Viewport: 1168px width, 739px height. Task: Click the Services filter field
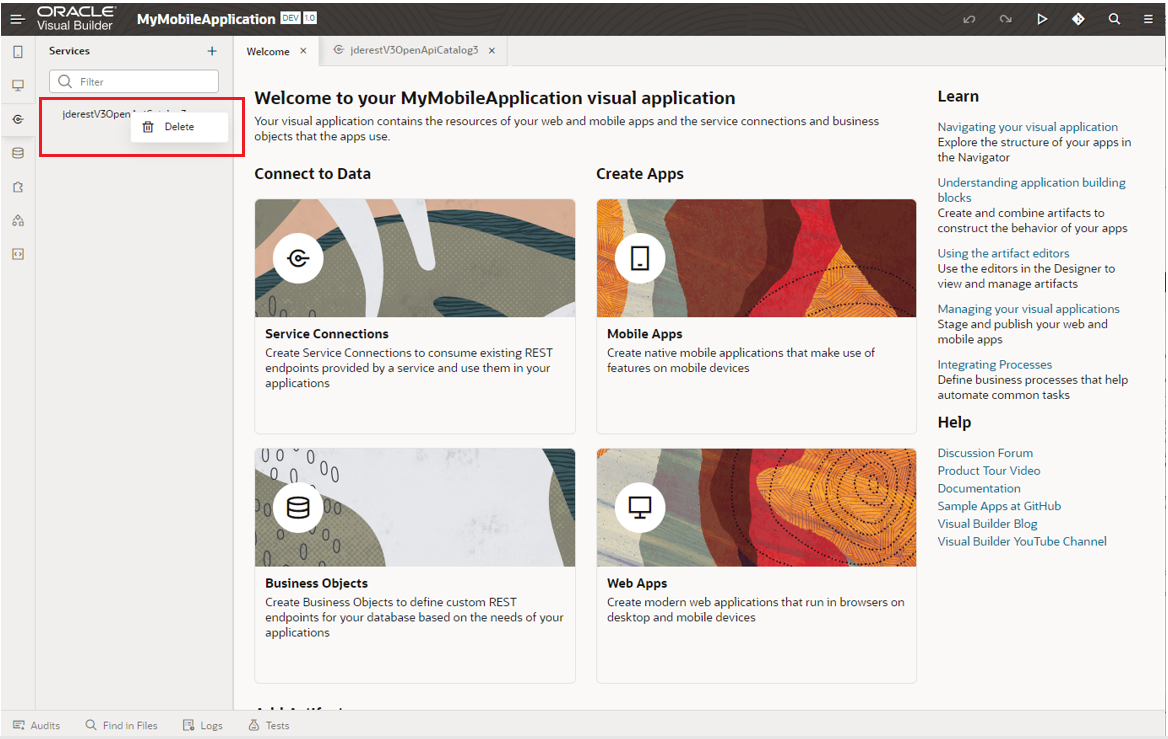coord(134,81)
